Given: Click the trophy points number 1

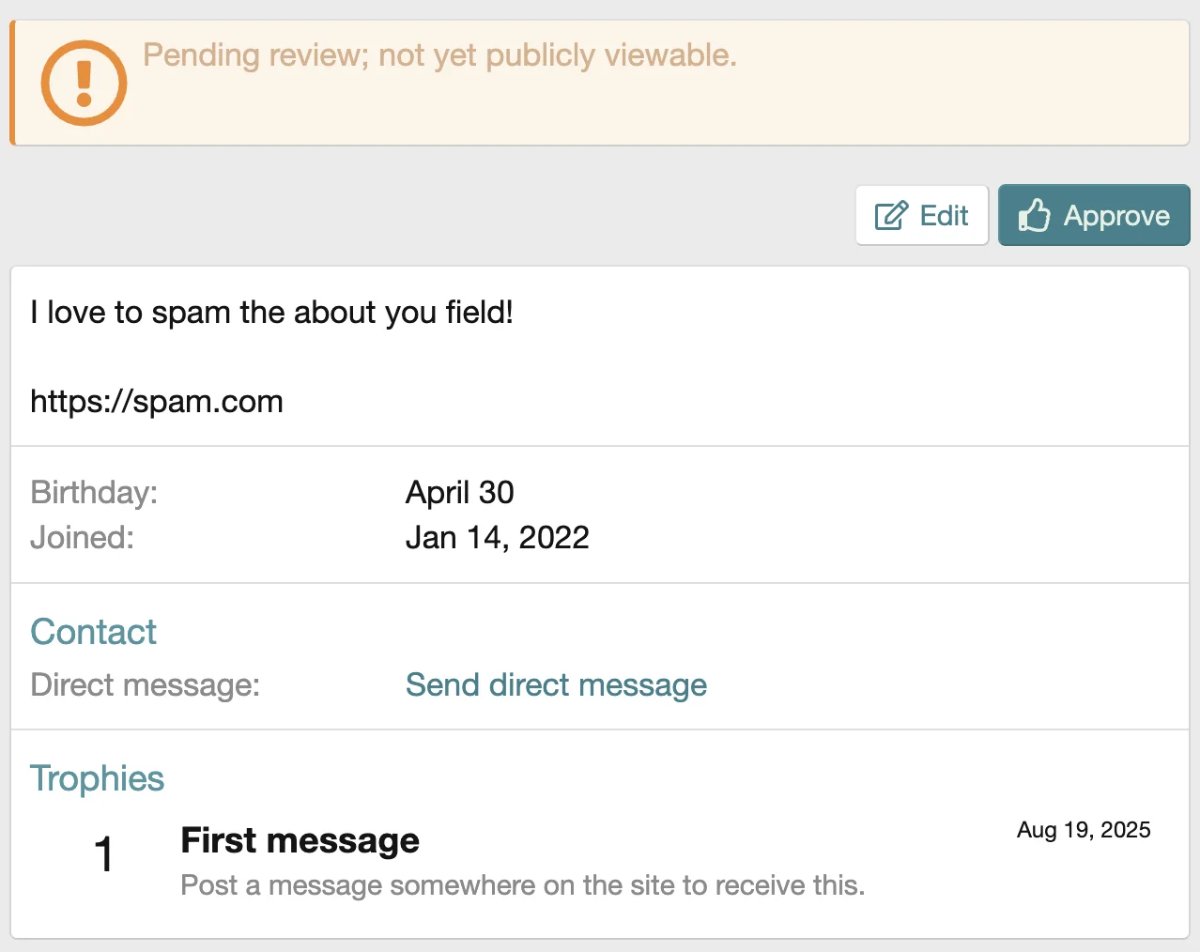Looking at the screenshot, I should (104, 856).
